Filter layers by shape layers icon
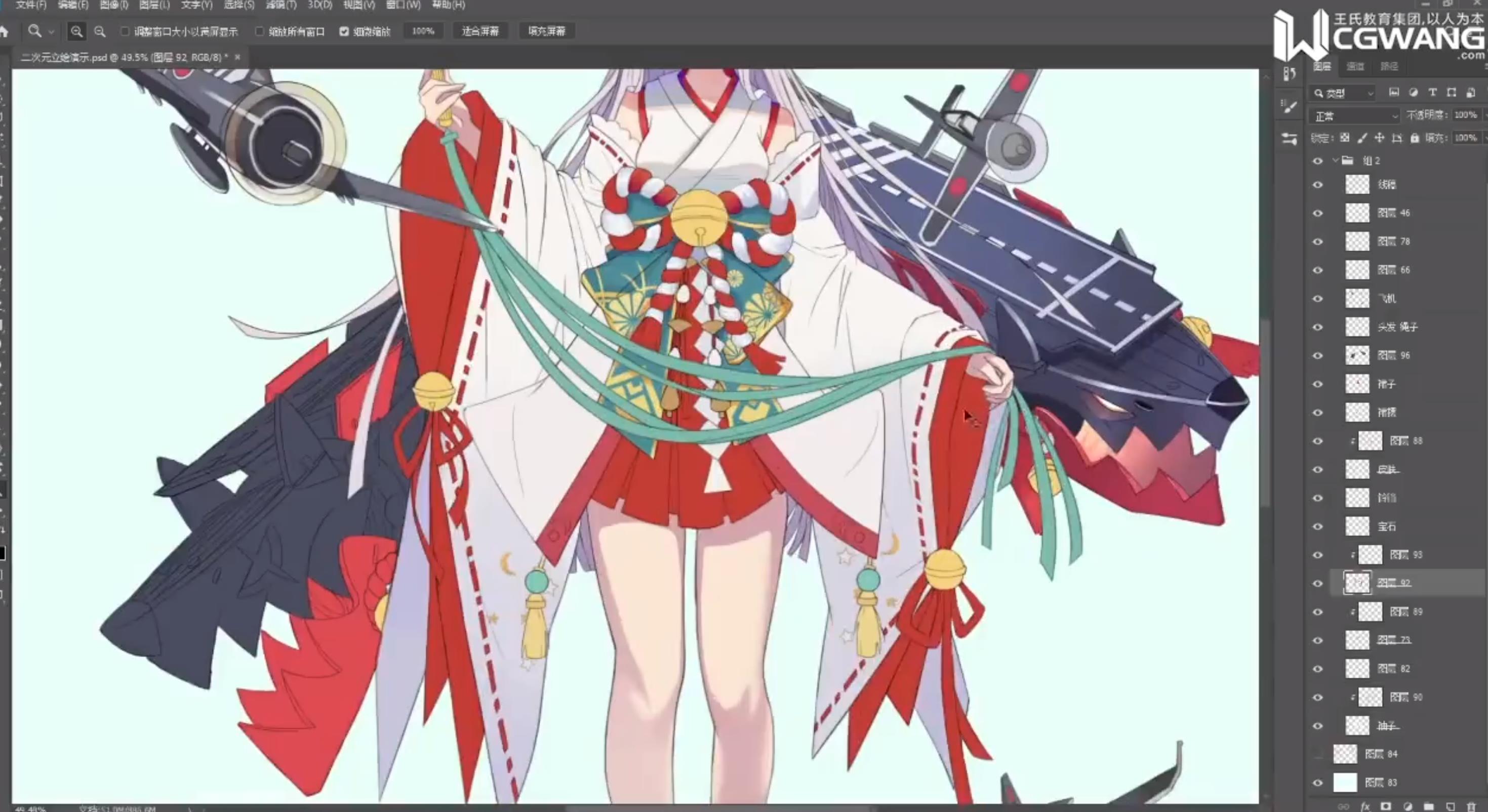Screen dimensions: 1488x812 (1452, 93)
